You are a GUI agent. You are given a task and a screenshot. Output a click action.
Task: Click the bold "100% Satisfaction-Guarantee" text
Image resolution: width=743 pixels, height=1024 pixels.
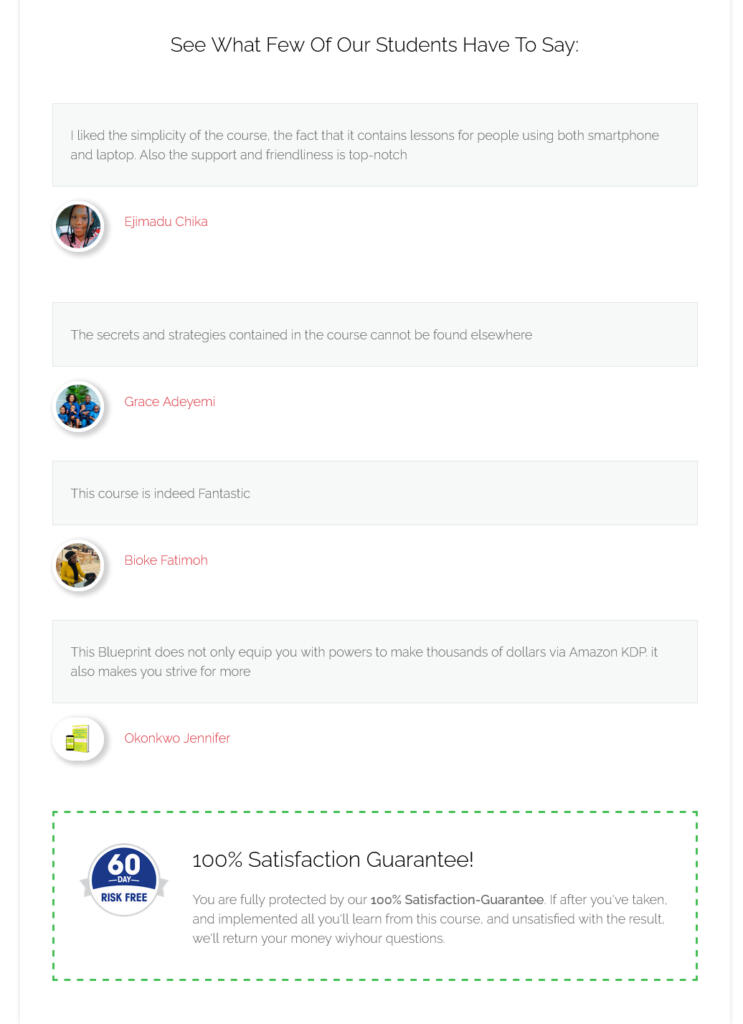457,900
